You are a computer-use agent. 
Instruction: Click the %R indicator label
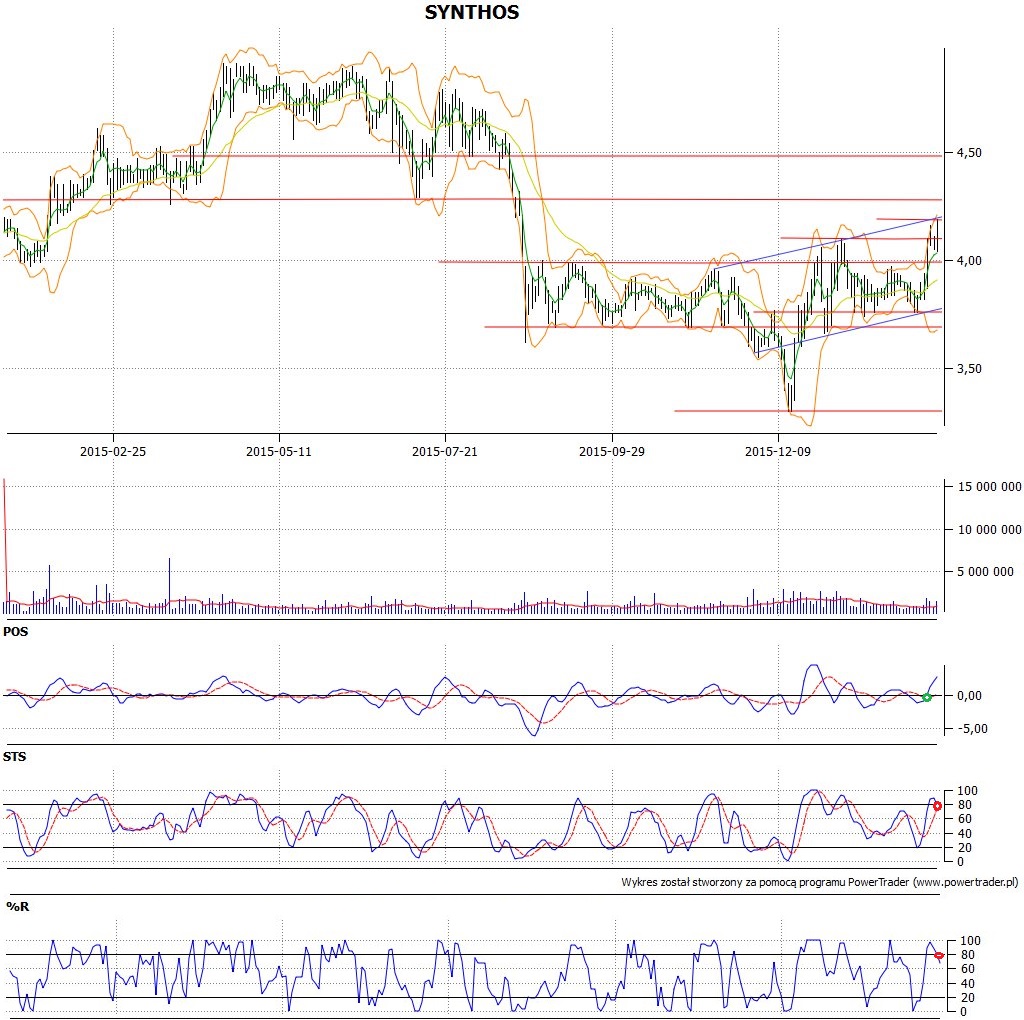click(18, 906)
